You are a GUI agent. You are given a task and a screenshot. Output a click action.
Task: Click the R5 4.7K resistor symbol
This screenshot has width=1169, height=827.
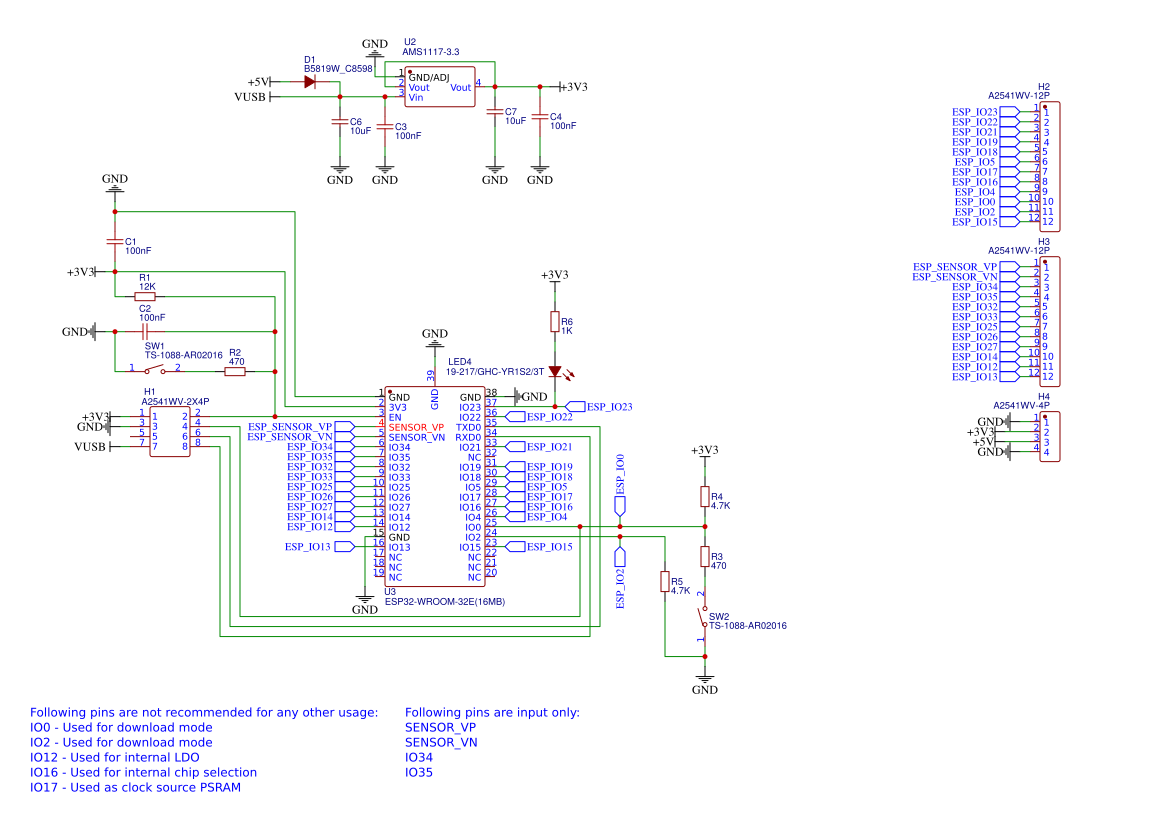665,582
